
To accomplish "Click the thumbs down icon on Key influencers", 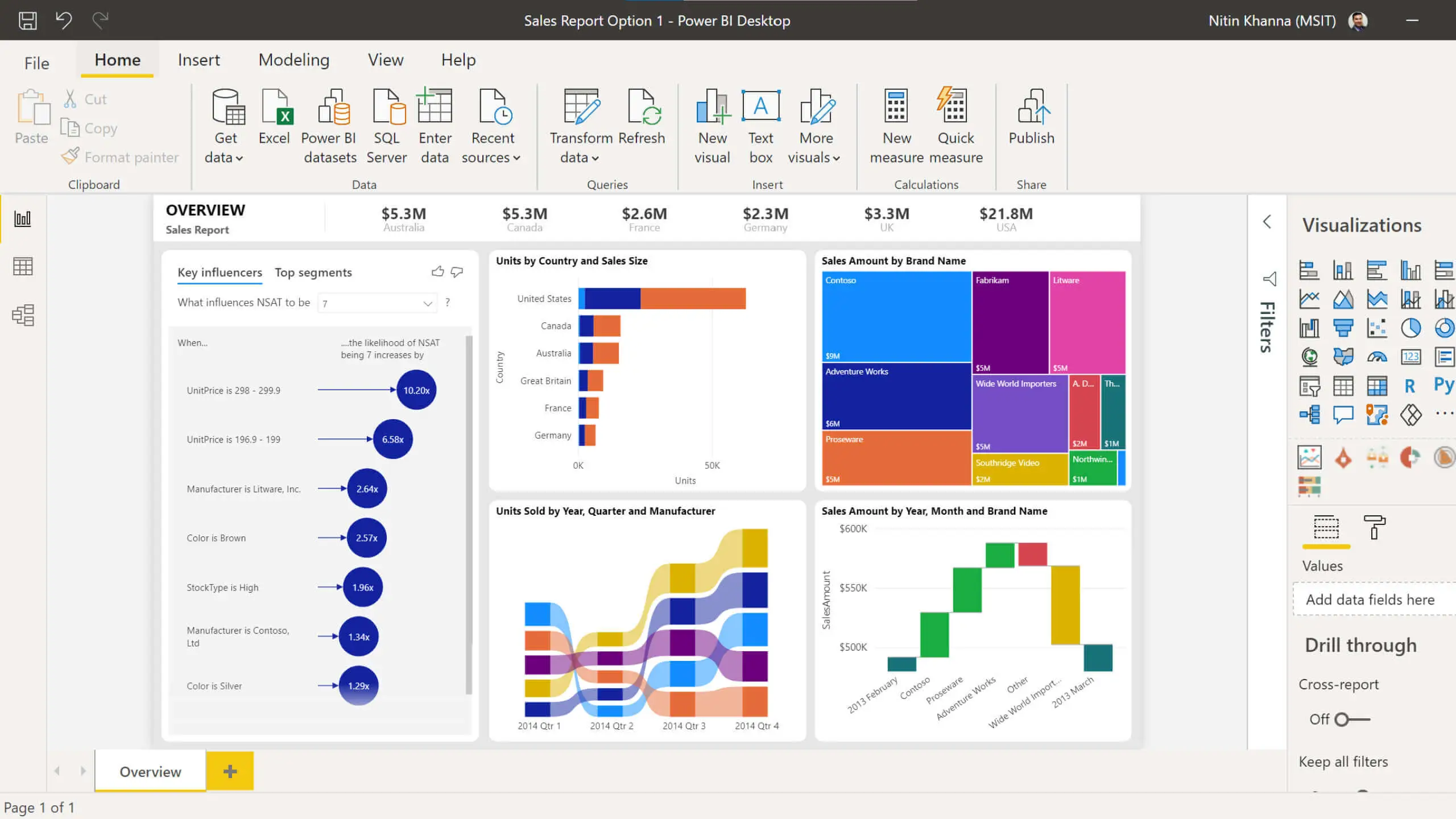I will 457,271.
